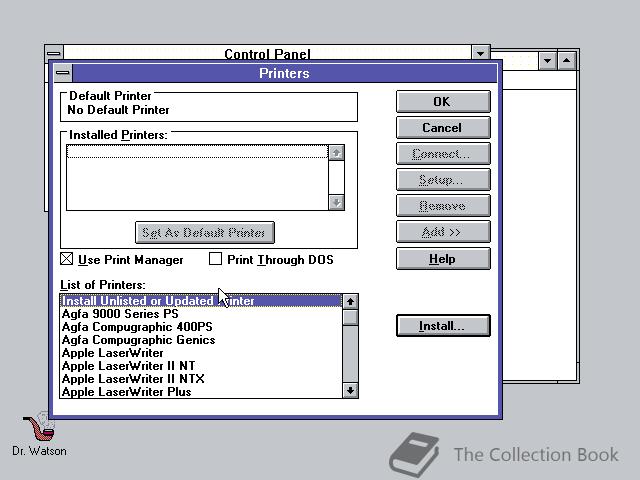
Task: Click the Setup... button
Action: pos(443,180)
